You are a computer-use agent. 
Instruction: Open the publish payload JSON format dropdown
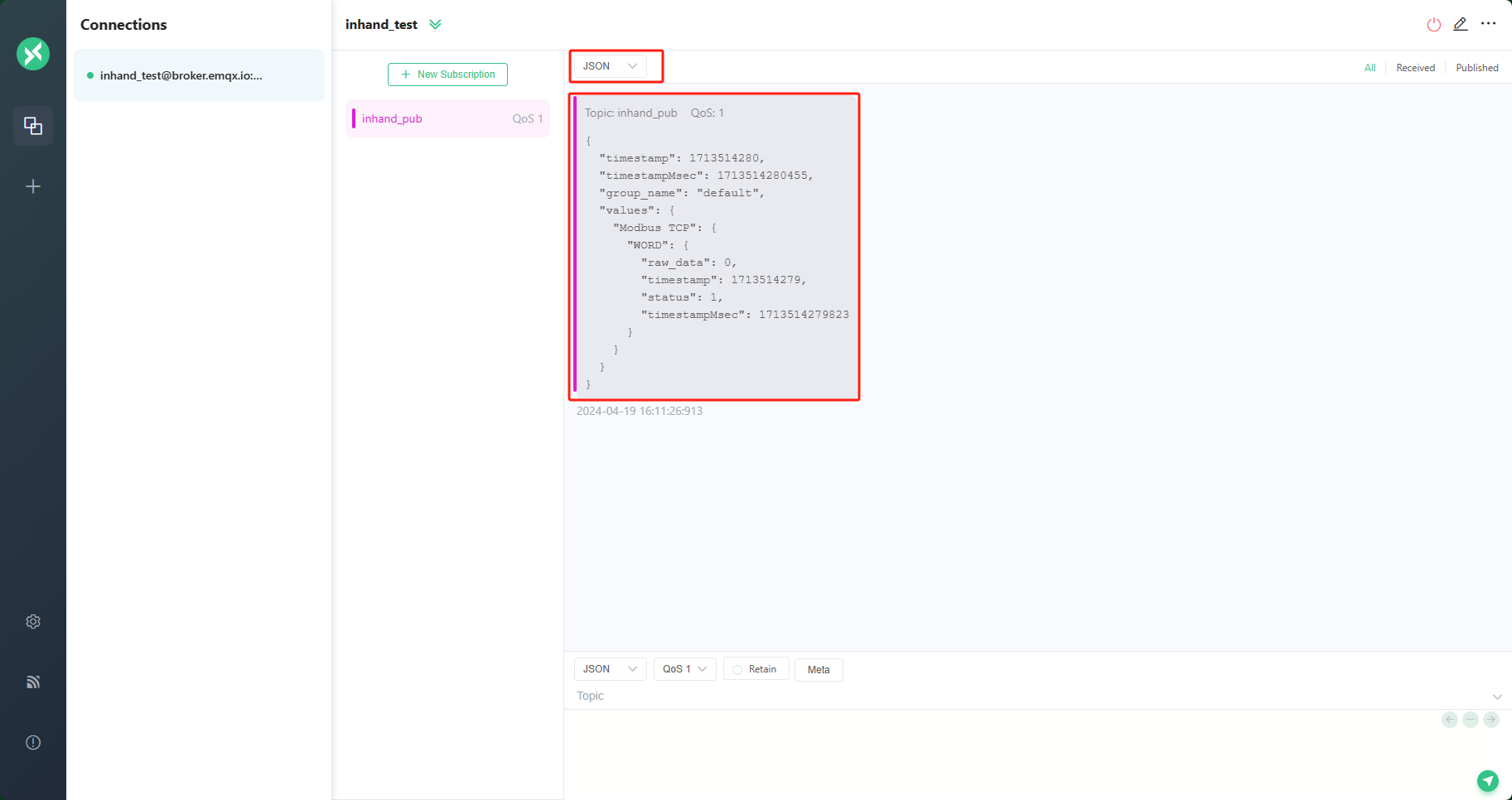click(x=610, y=669)
